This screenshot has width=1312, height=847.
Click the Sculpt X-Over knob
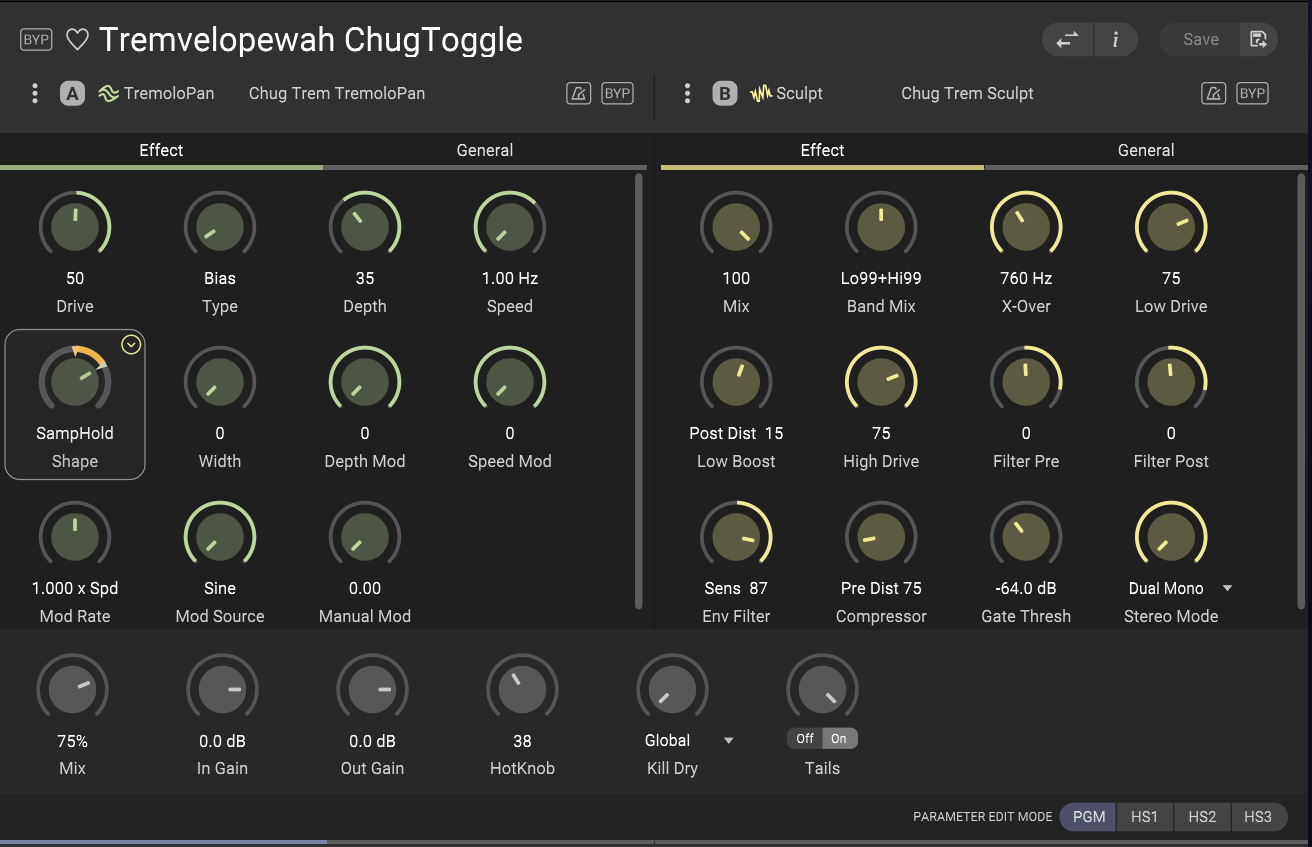coord(1026,227)
